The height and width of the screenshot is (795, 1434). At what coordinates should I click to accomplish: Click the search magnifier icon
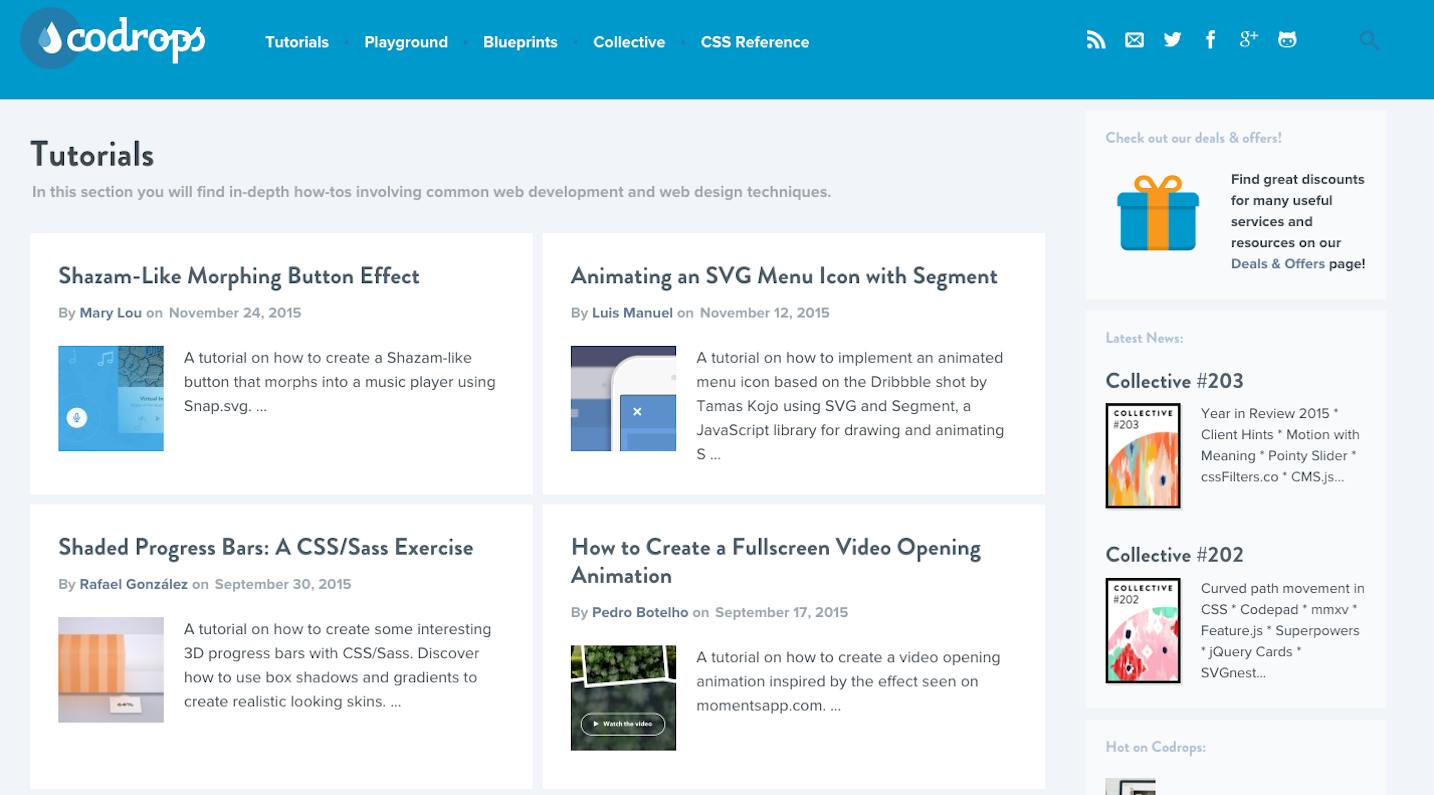point(1369,40)
